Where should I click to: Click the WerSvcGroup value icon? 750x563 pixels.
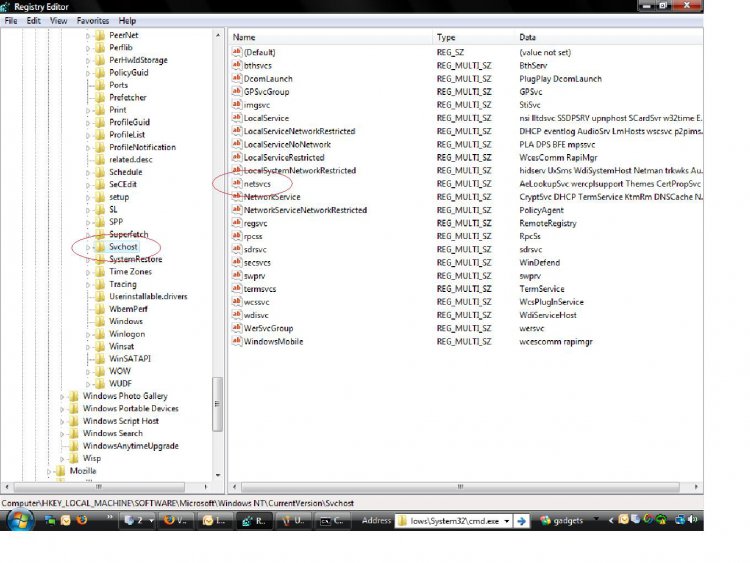pyautogui.click(x=237, y=328)
